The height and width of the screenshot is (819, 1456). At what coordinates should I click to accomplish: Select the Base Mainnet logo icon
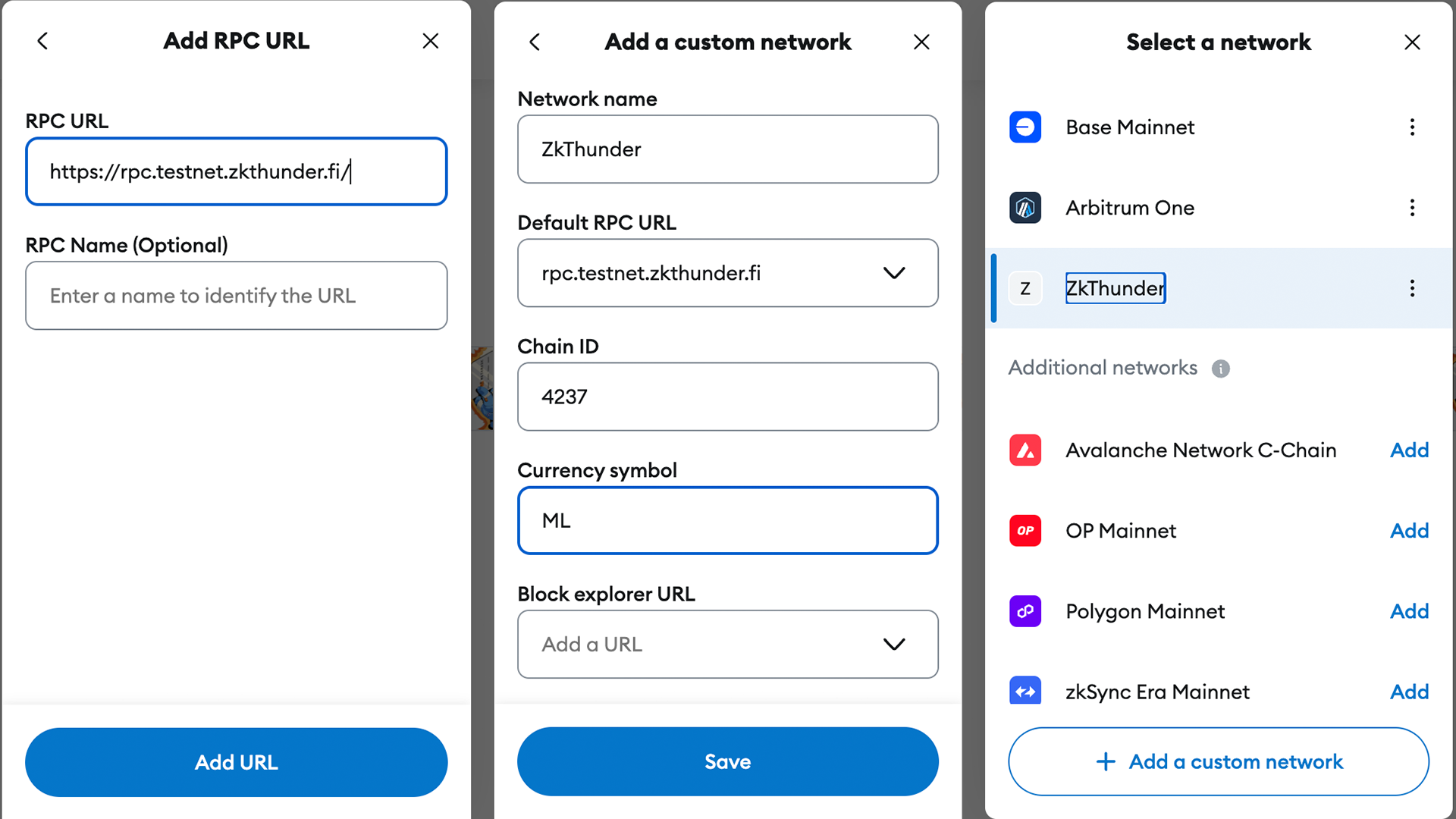click(x=1025, y=127)
